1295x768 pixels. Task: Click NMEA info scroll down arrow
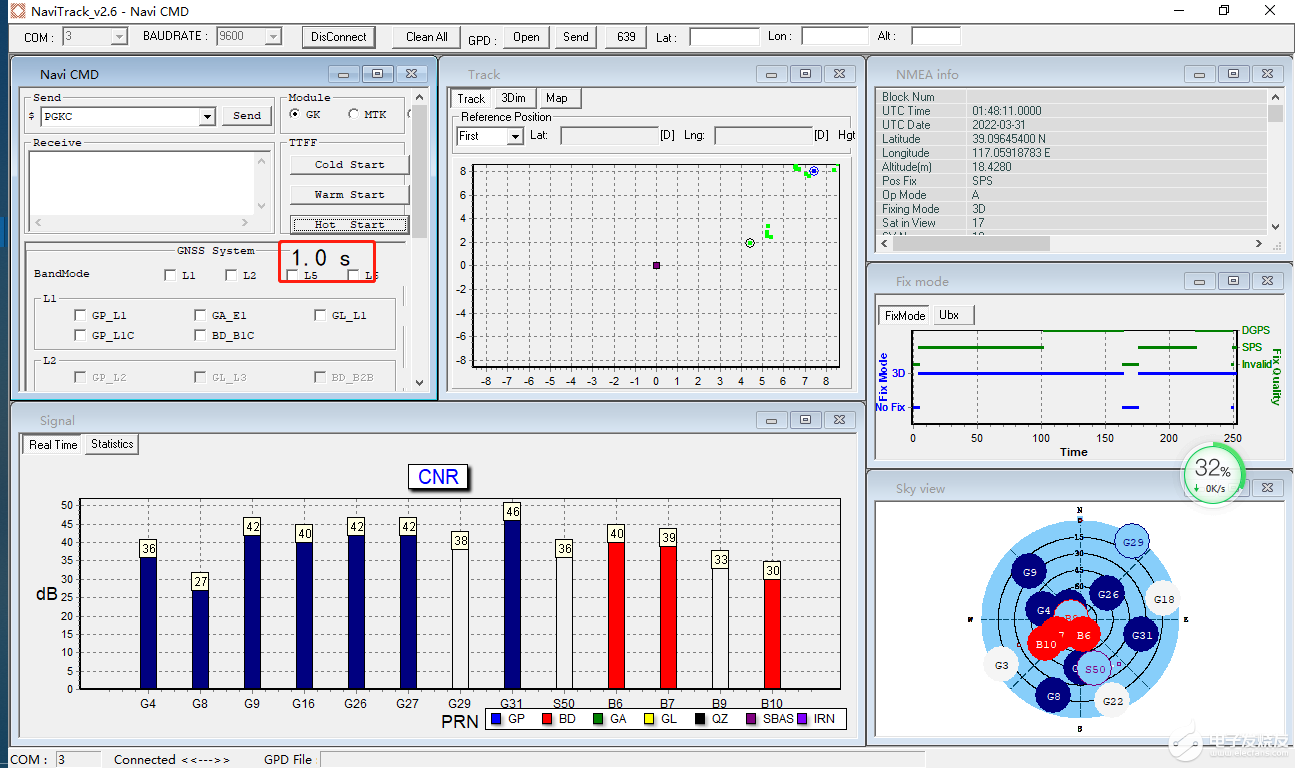(1275, 228)
